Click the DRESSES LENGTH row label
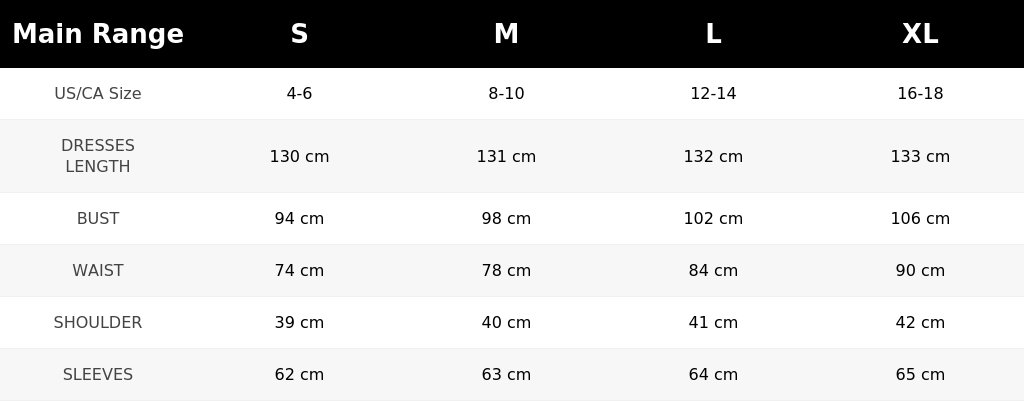Image resolution: width=1024 pixels, height=401 pixels. pyautogui.click(x=98, y=156)
